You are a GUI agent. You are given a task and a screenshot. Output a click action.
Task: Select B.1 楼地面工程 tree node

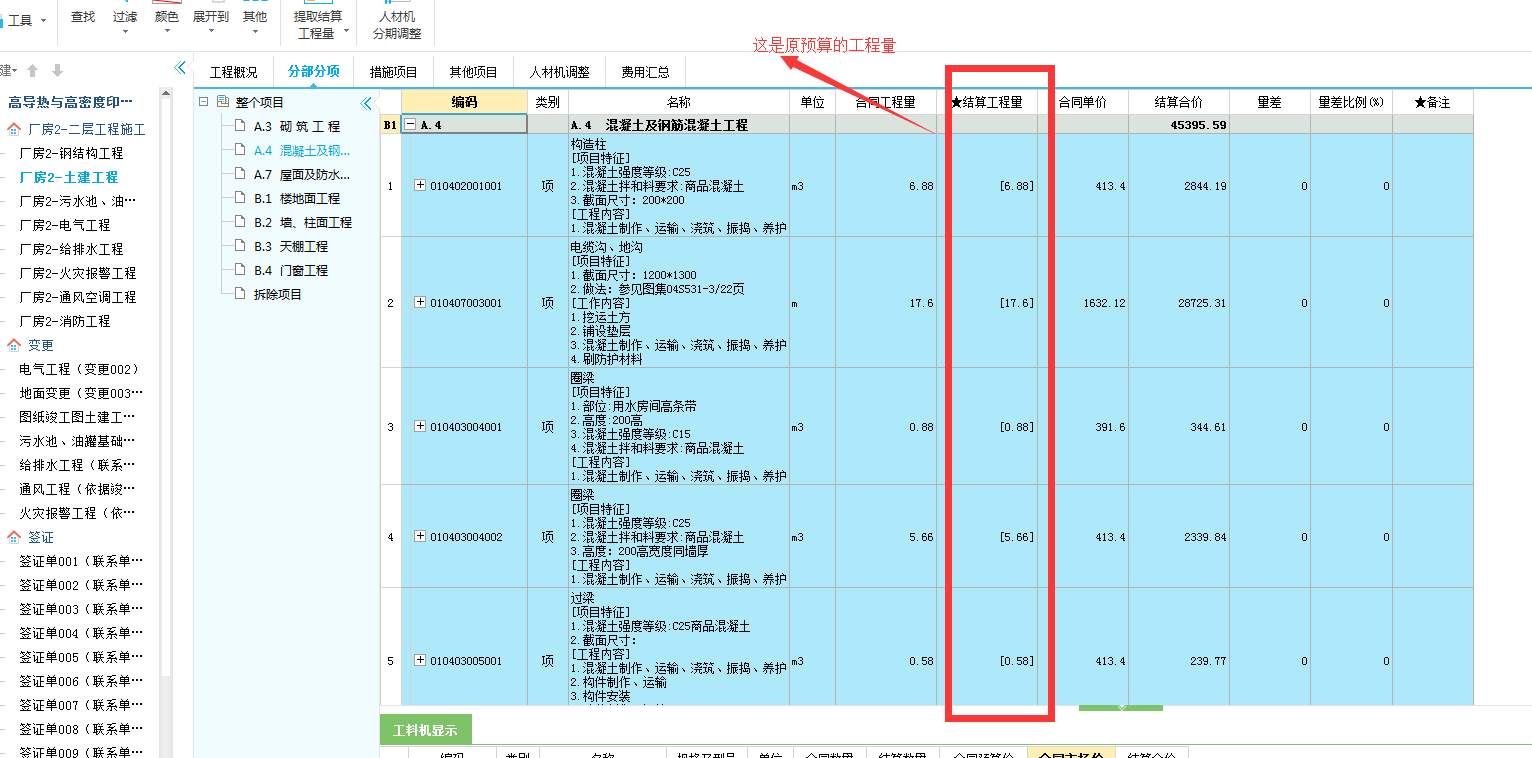pyautogui.click(x=296, y=199)
